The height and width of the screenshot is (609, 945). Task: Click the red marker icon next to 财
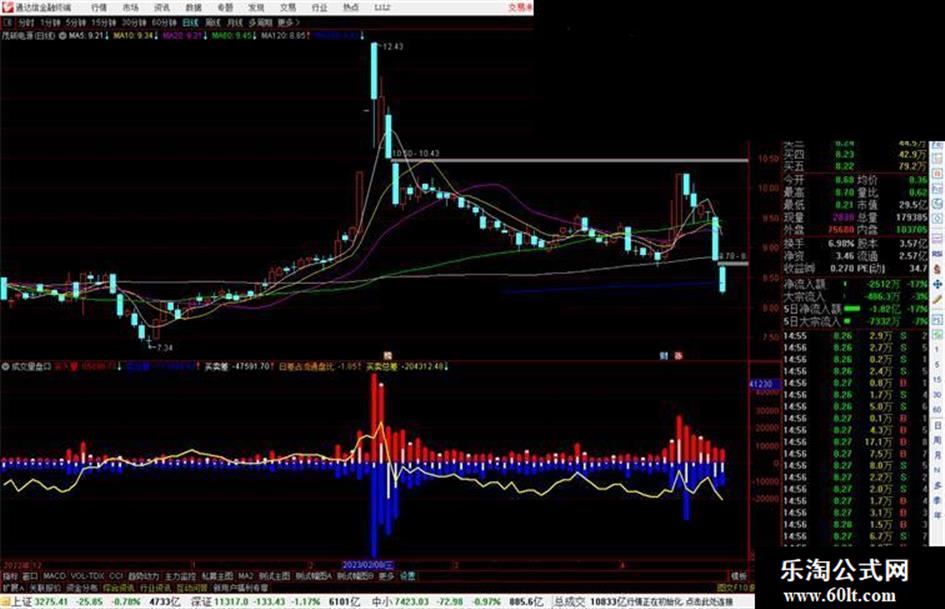(679, 356)
